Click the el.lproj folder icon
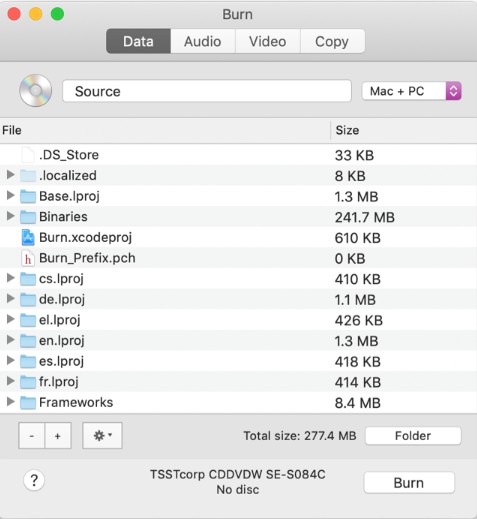The image size is (477, 519). coord(28,320)
